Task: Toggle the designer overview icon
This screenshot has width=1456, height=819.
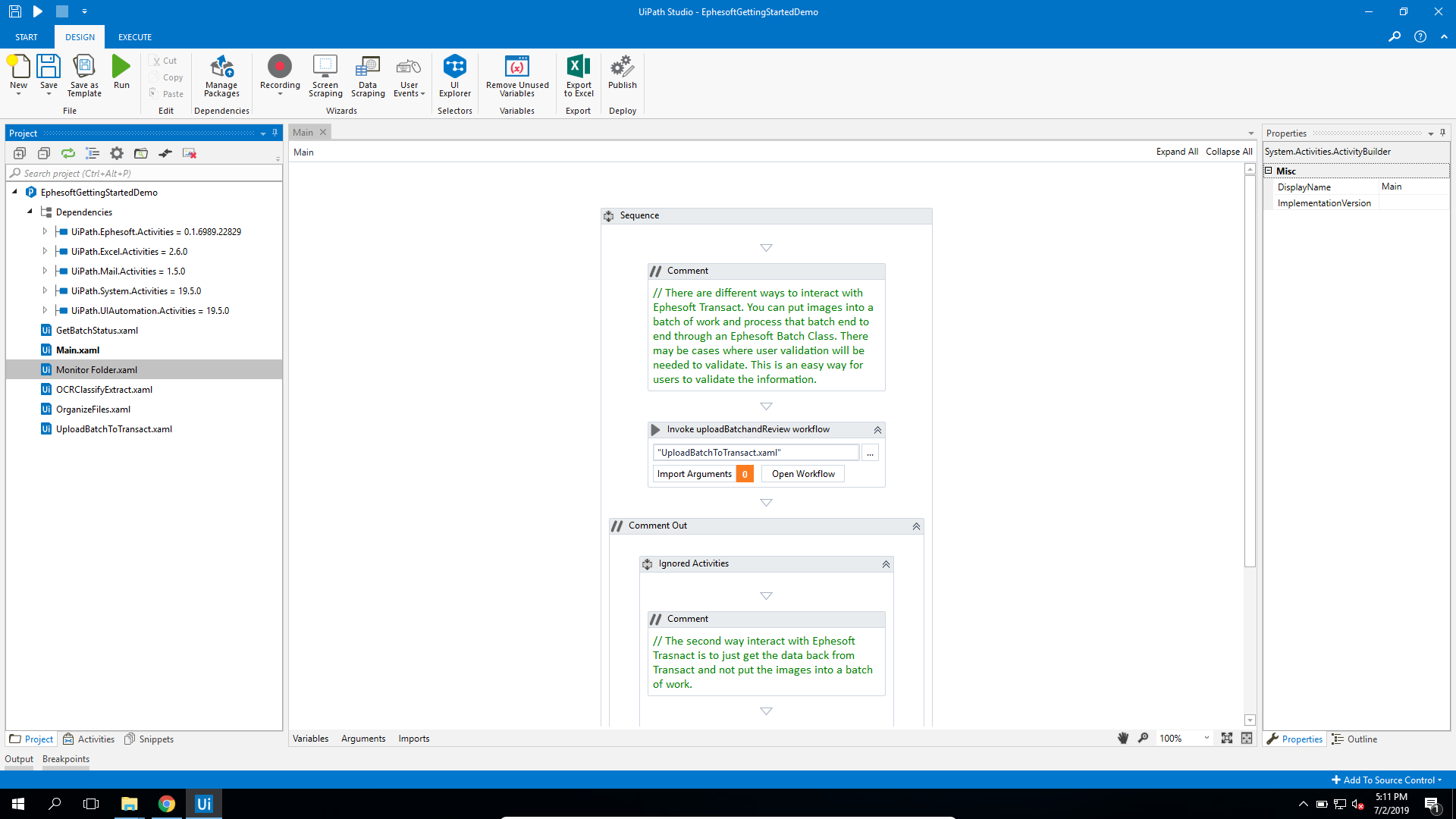Action: pyautogui.click(x=1247, y=738)
